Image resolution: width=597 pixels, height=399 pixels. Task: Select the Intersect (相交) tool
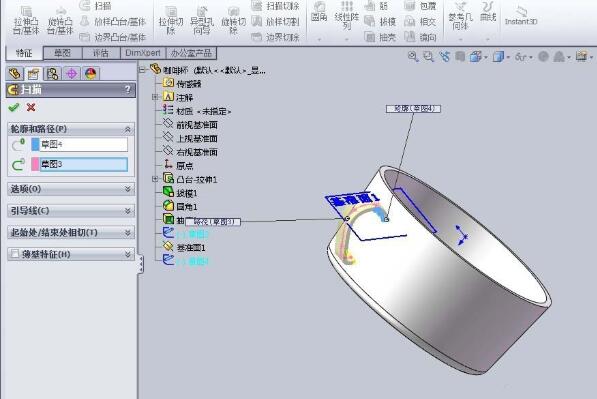click(x=420, y=22)
